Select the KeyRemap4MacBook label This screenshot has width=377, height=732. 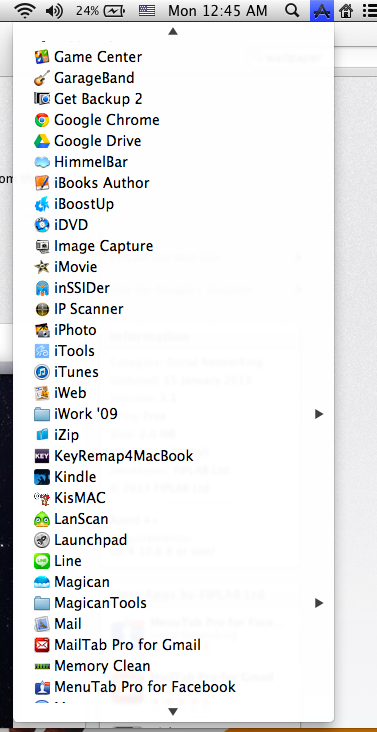[x=124, y=456]
